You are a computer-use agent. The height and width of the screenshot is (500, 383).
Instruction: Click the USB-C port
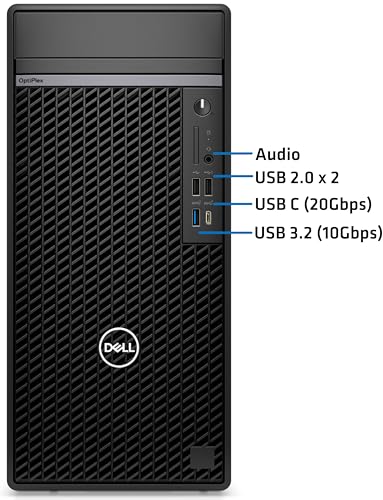208,217
